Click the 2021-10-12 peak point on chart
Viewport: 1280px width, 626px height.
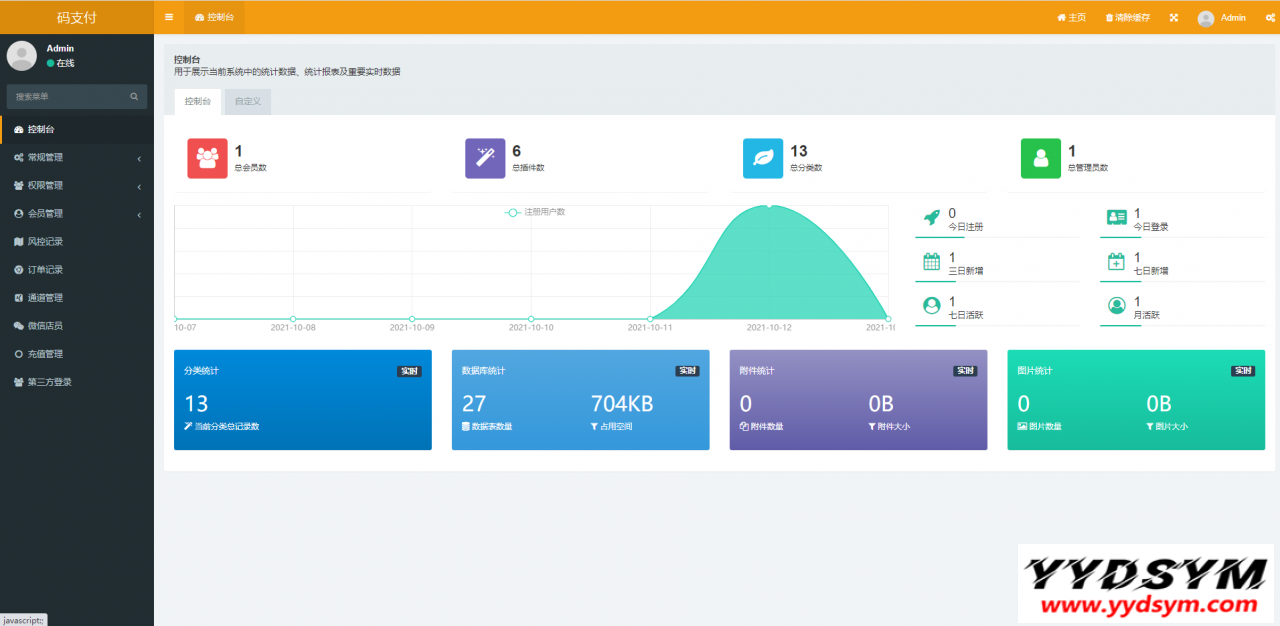[x=769, y=206]
